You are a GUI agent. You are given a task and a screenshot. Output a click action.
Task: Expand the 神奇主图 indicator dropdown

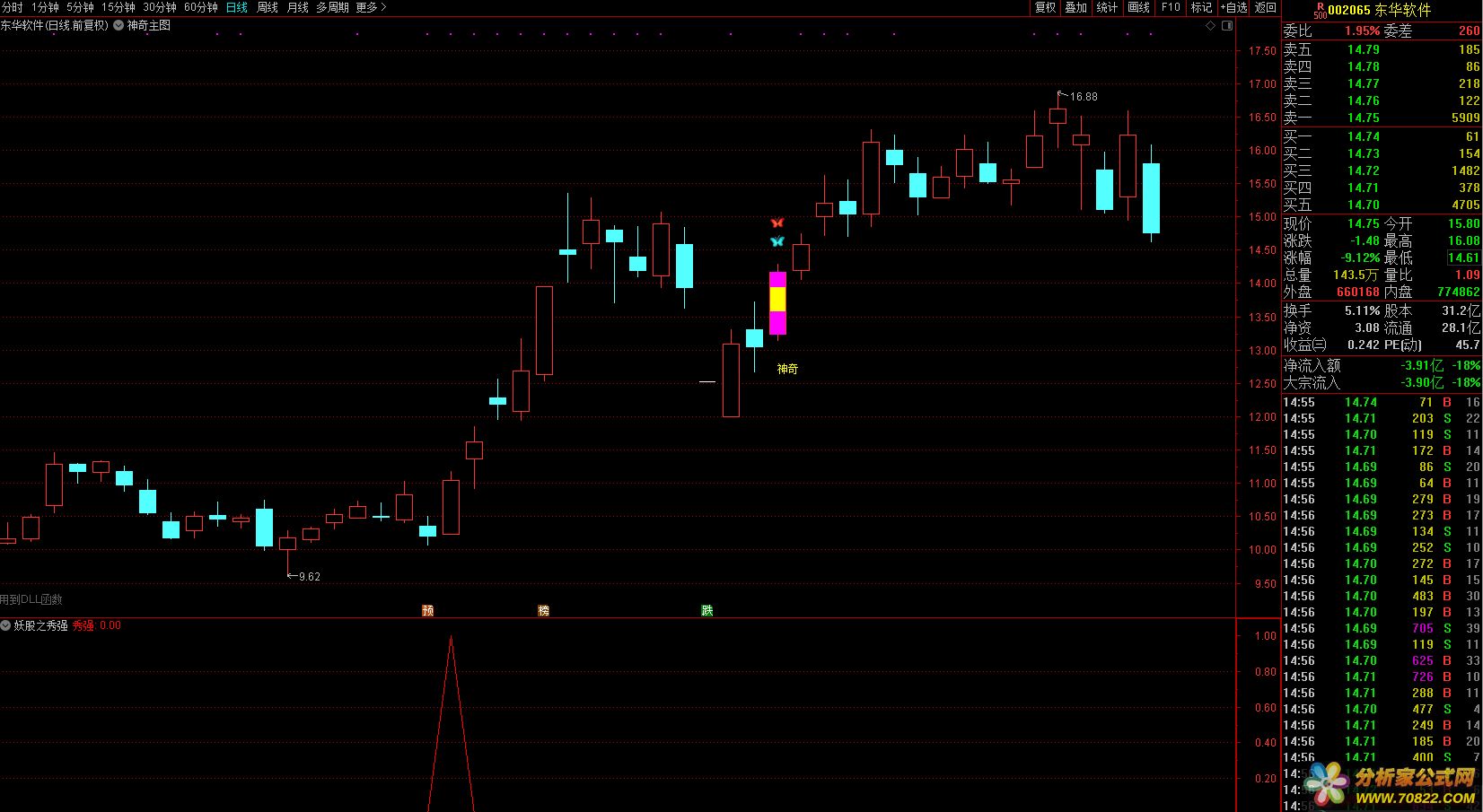[119, 26]
